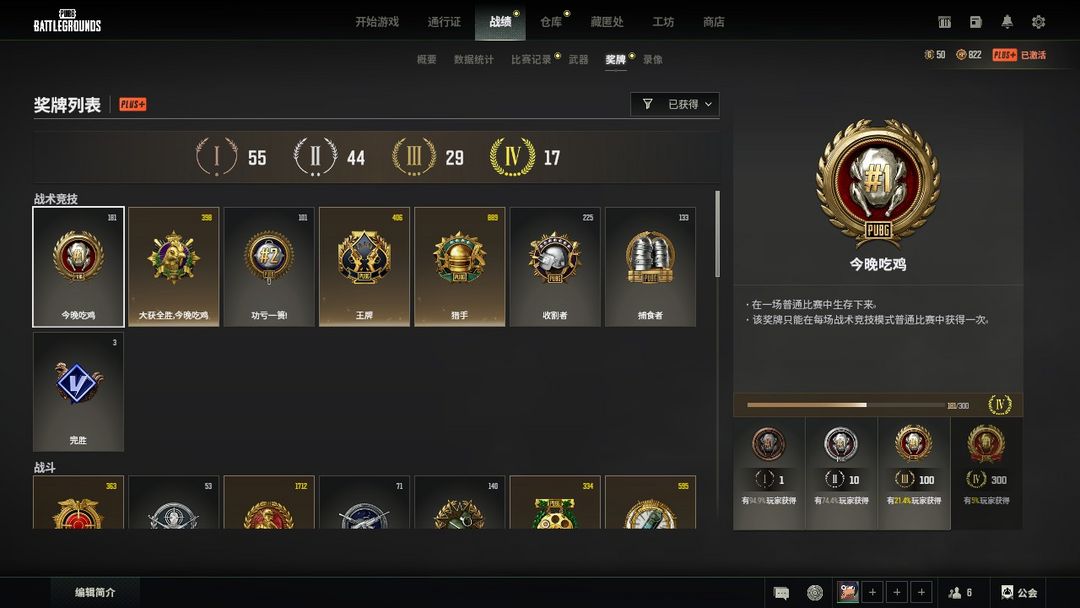Select the 收割者 helmet medal
This screenshot has width=1080, height=608.
coord(555,266)
